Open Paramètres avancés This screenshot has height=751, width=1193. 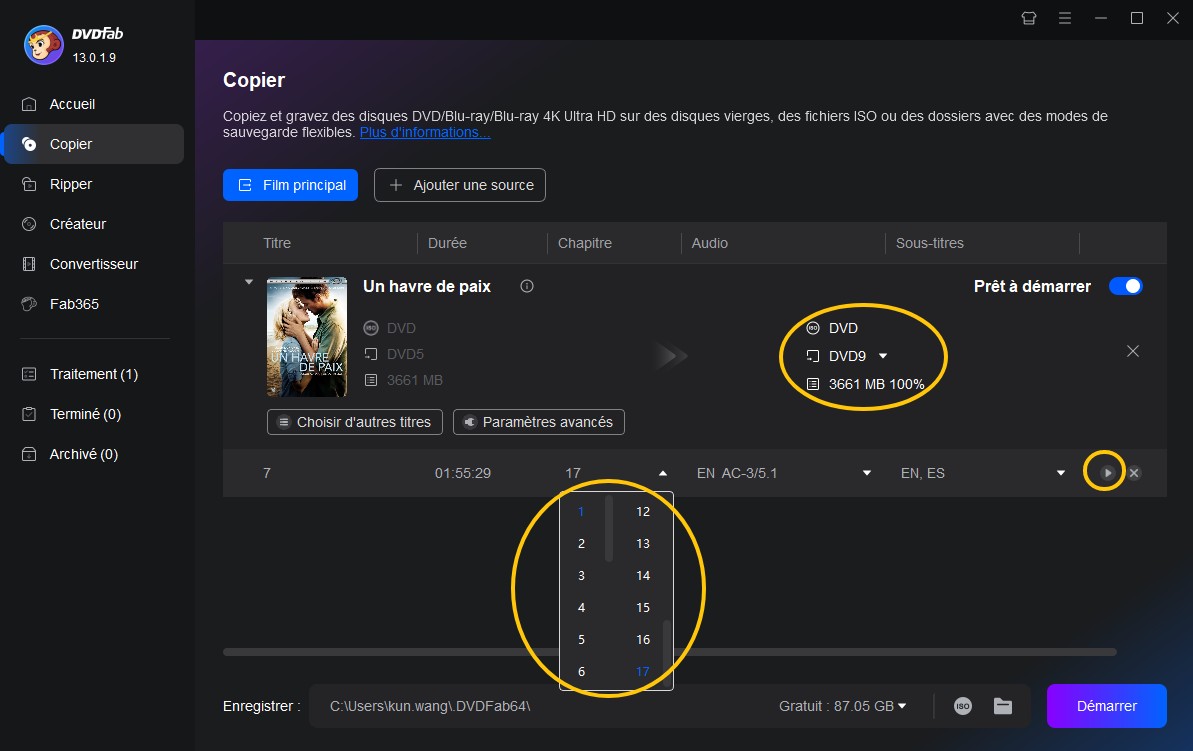tap(539, 422)
